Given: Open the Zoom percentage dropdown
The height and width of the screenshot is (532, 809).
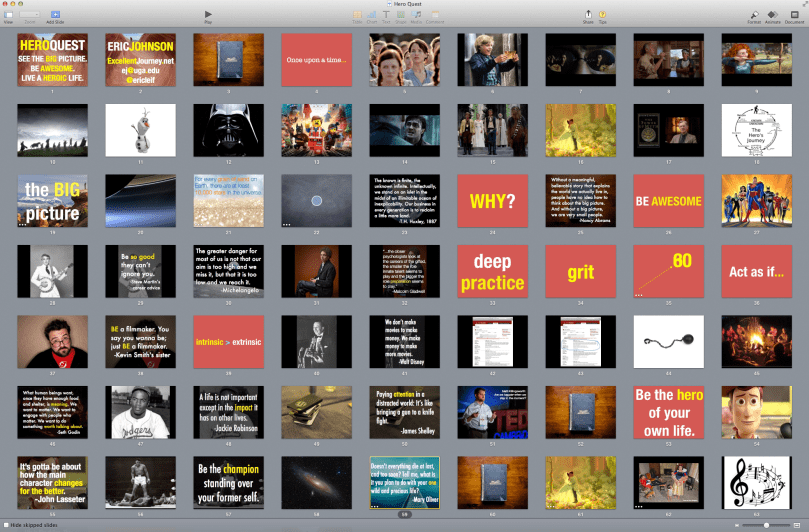Looking at the screenshot, I should [x=29, y=15].
